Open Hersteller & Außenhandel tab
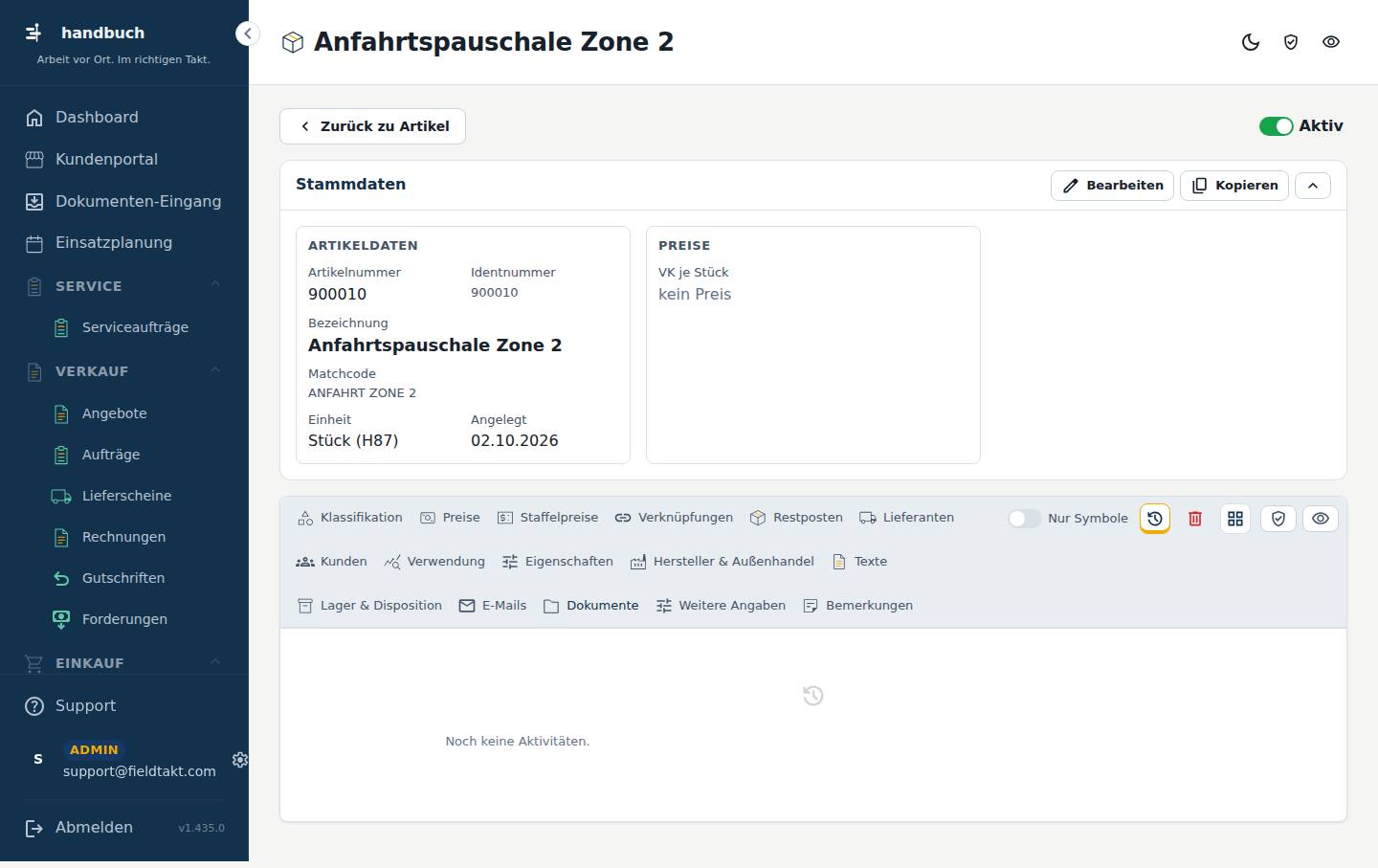Screen dimensions: 1378x868 pos(722,562)
